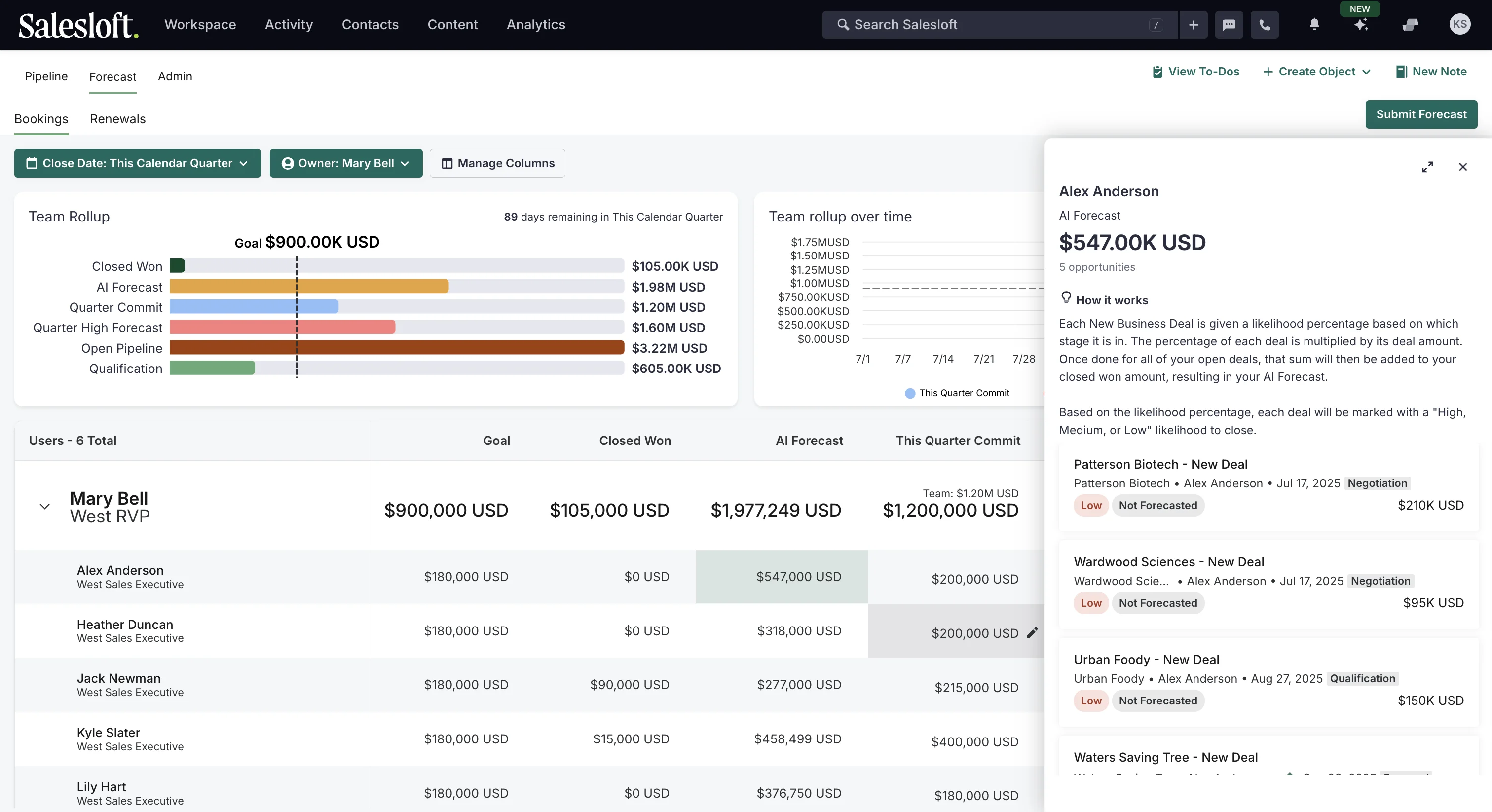Image resolution: width=1492 pixels, height=812 pixels.
Task: Click the orange AI Forecast bar
Action: (x=309, y=286)
